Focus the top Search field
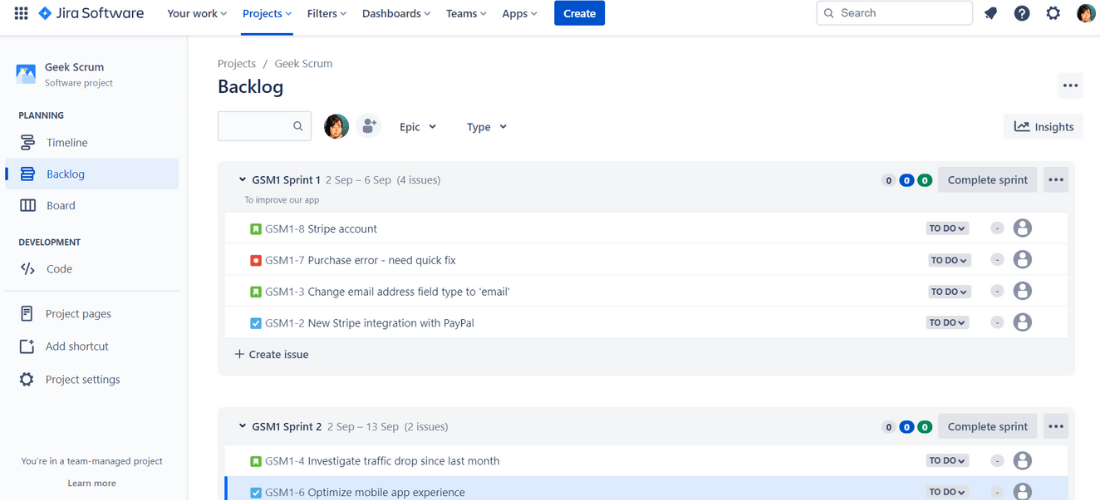1100x500 pixels. pyautogui.click(x=894, y=13)
